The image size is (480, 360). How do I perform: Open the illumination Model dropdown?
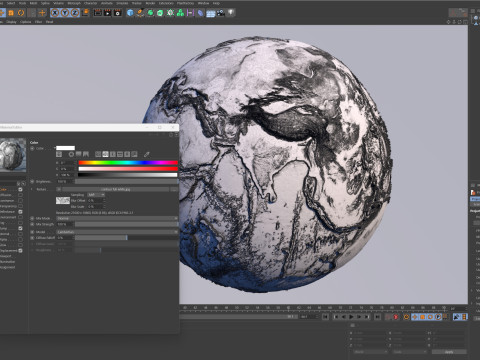click(117, 232)
